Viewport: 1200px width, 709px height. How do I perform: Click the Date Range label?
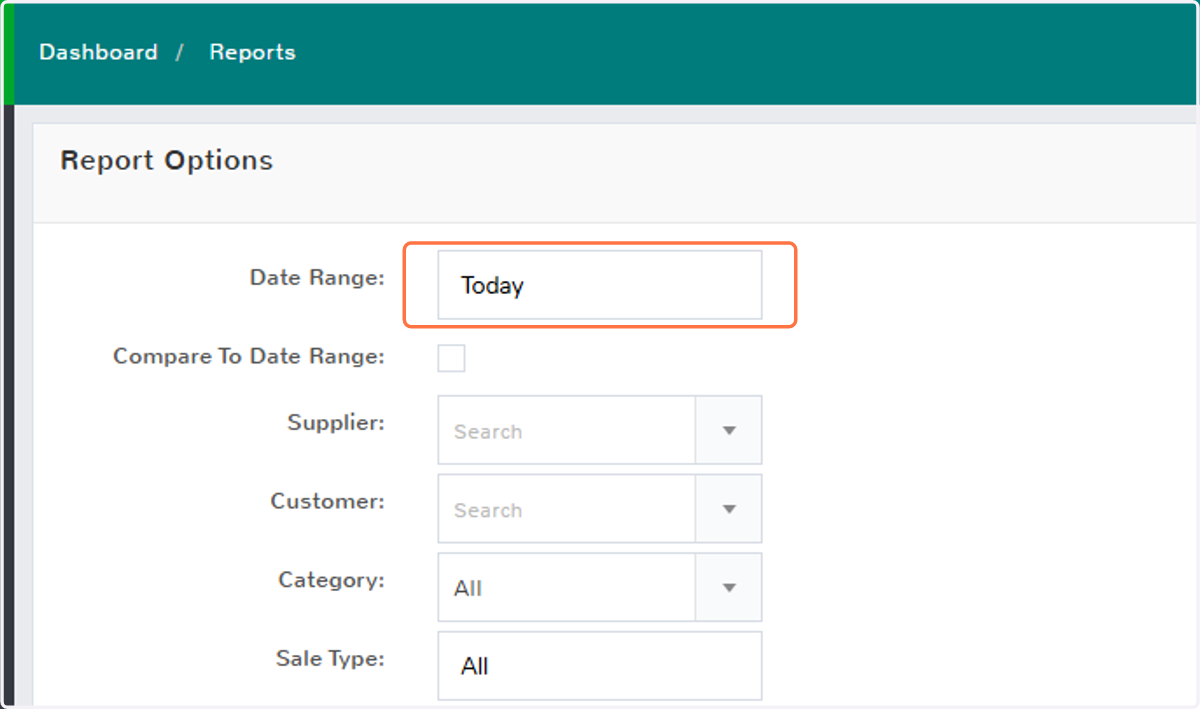pos(317,278)
